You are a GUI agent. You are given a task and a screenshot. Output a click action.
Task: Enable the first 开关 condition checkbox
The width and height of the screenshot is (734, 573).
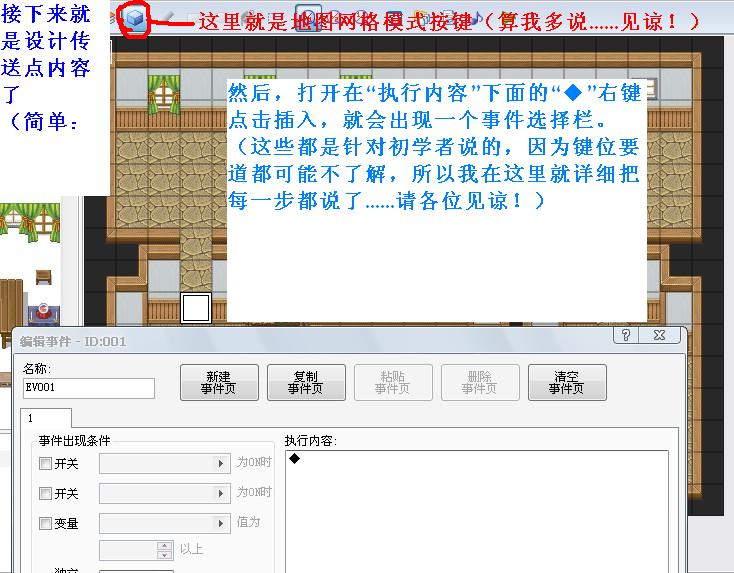point(45,463)
